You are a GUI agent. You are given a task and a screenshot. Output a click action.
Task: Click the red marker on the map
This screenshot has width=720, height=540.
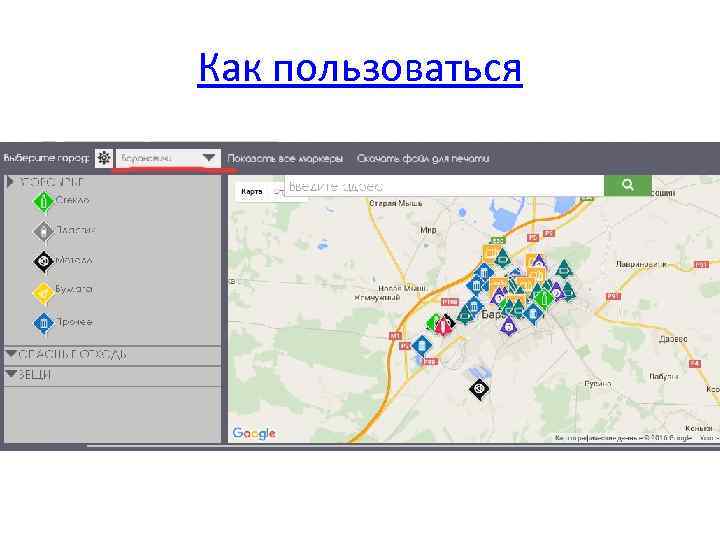pyautogui.click(x=443, y=326)
